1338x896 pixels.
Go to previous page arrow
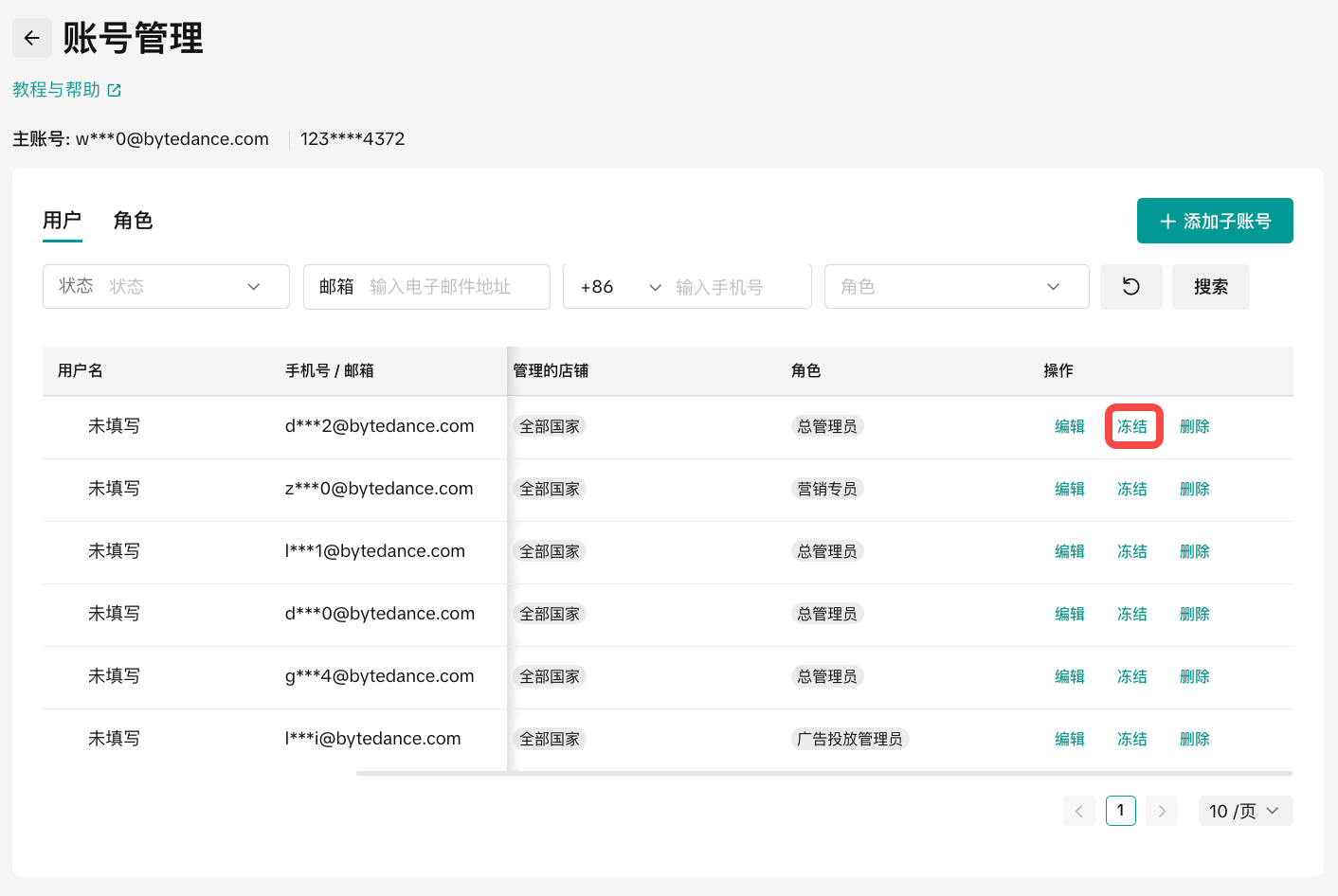(x=1078, y=811)
